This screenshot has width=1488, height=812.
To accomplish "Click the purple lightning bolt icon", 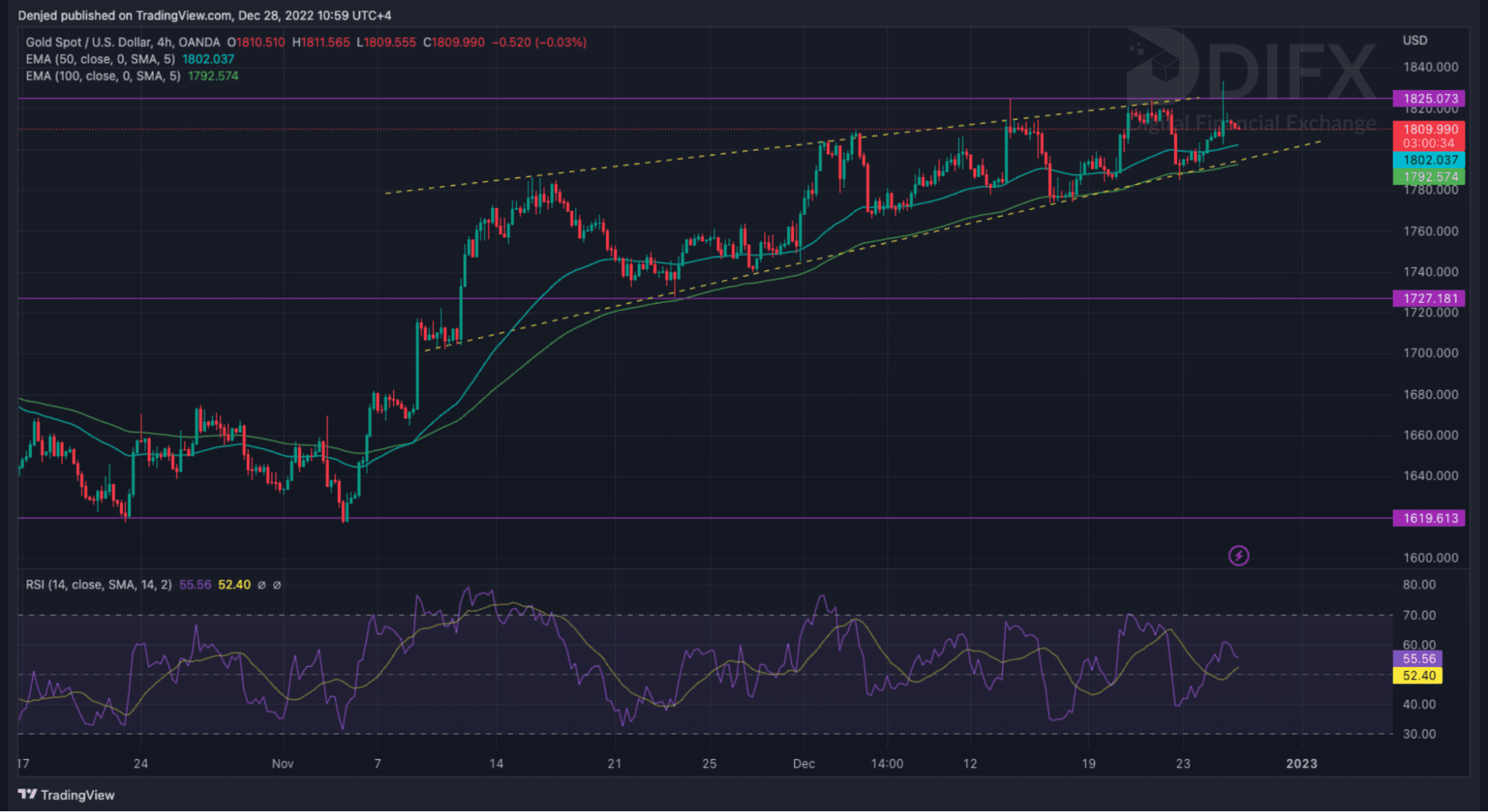I will coord(1238,555).
